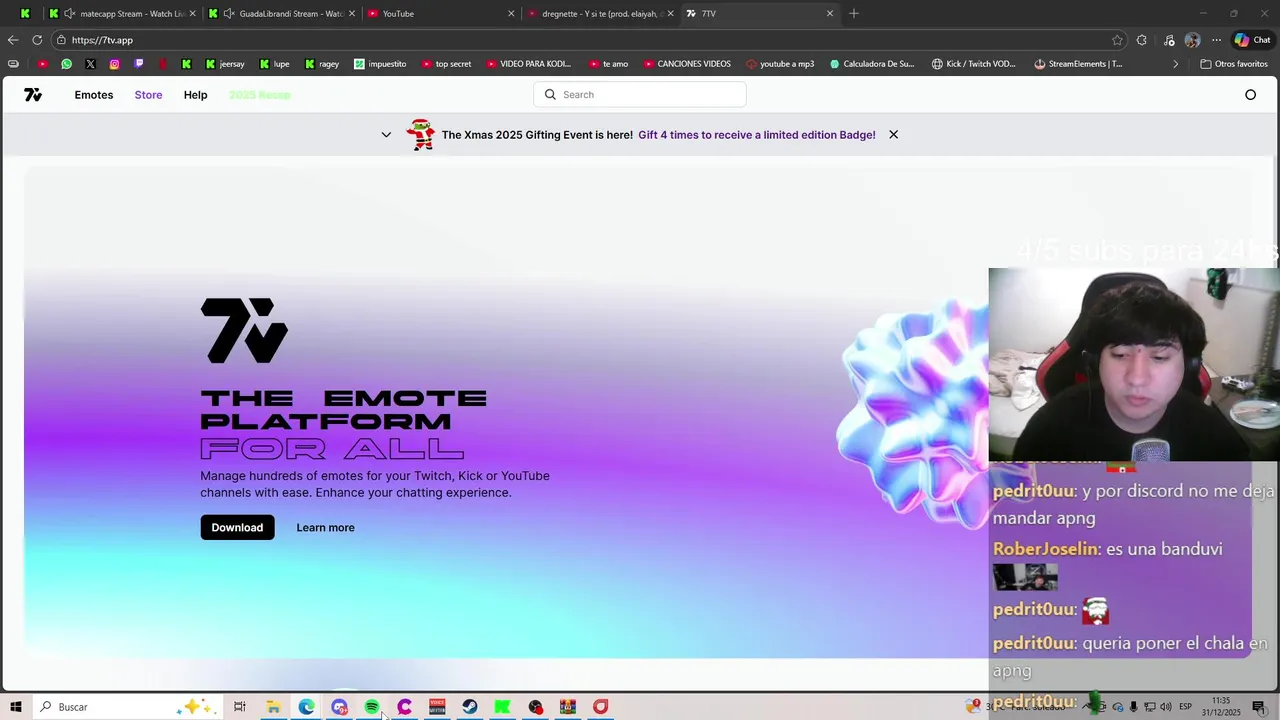Close the 7TV browser tab
This screenshot has width=1280, height=720.
click(829, 14)
